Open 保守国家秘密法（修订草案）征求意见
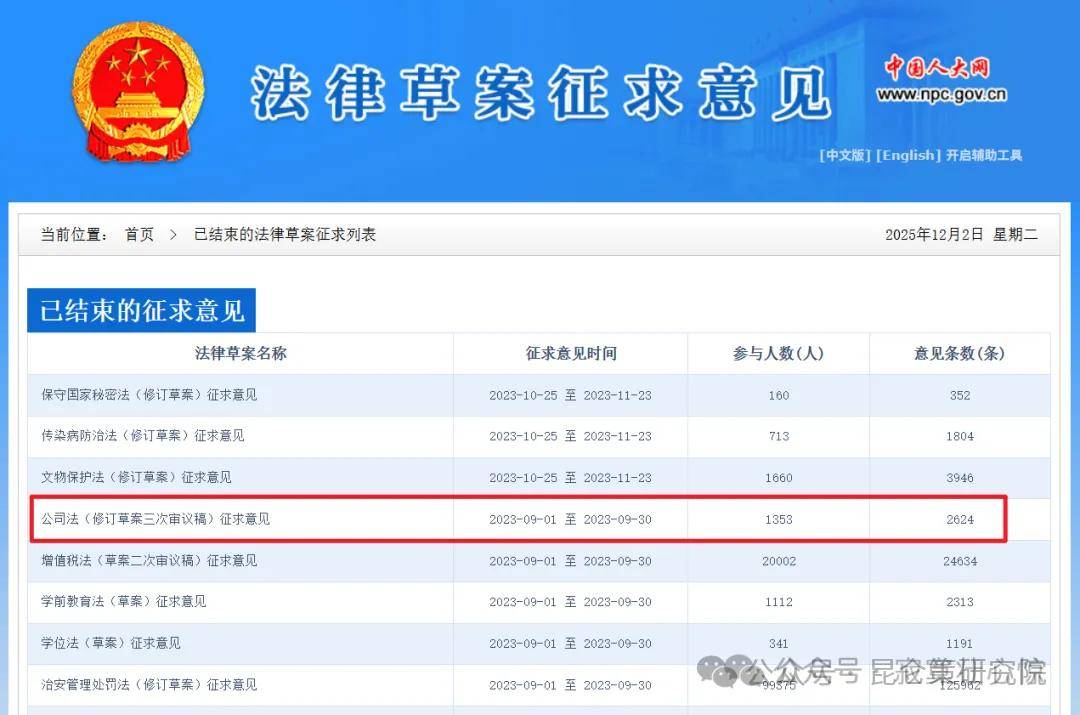This screenshot has height=715, width=1080. 149,395
